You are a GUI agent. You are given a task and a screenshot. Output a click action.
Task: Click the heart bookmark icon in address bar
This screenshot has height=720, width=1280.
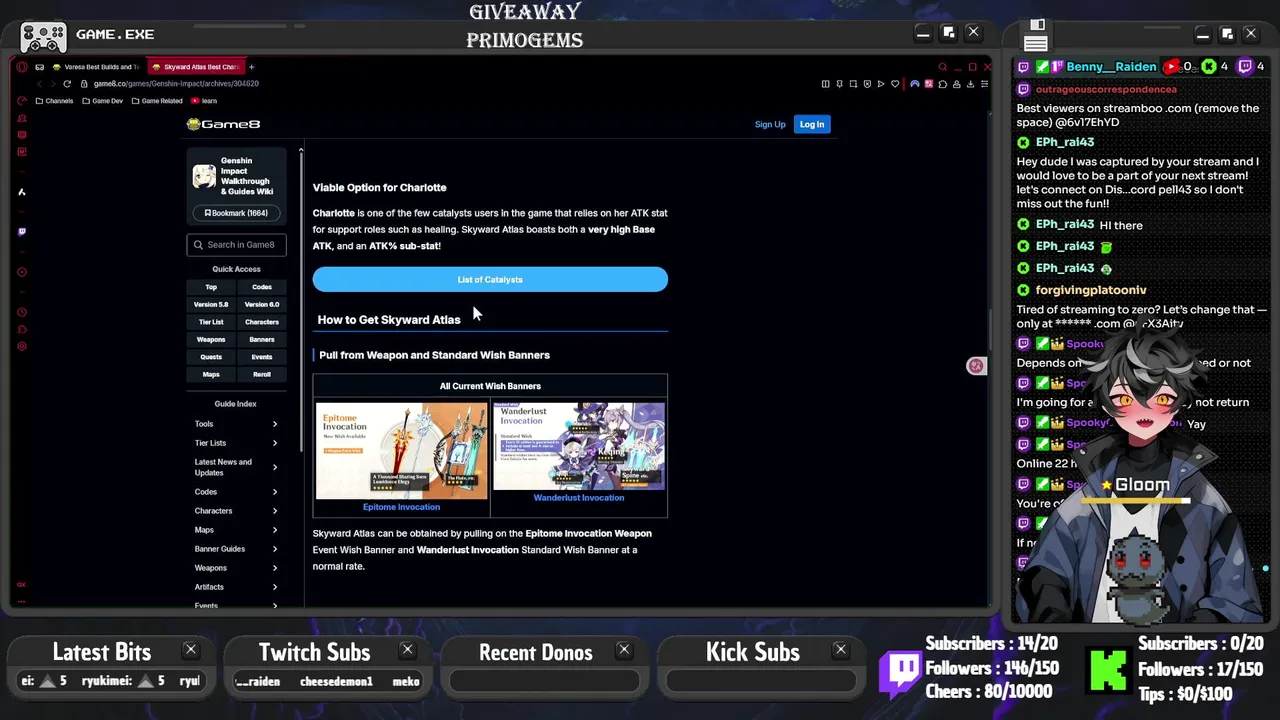895,84
